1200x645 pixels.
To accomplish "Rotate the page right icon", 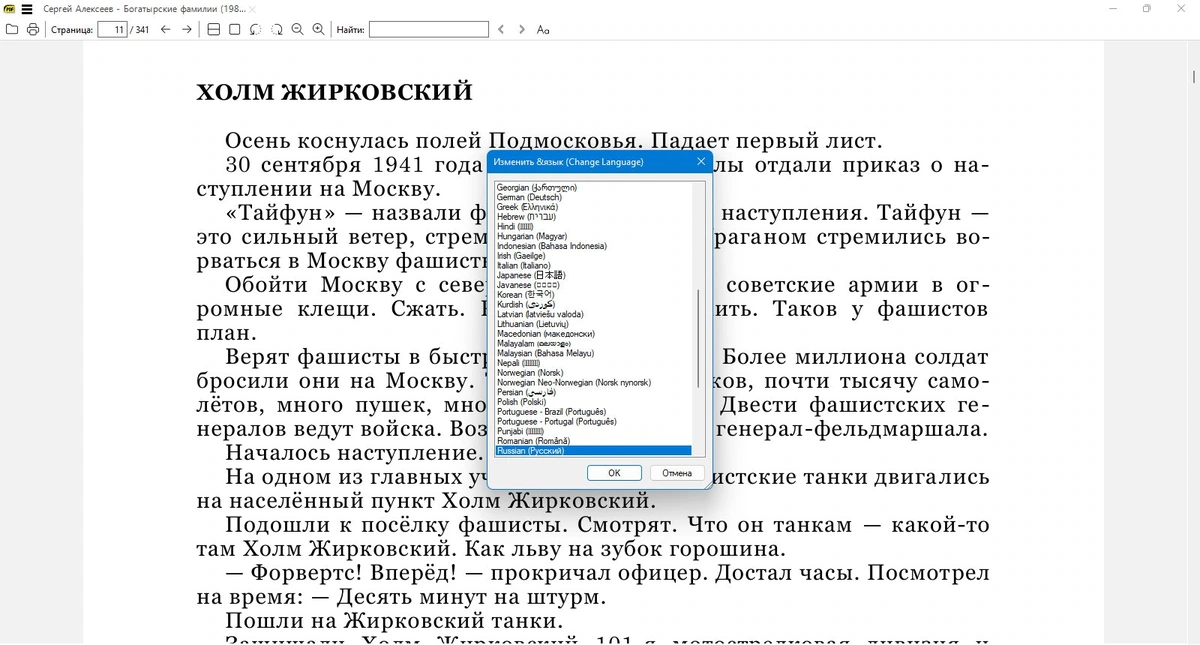I will (x=276, y=30).
